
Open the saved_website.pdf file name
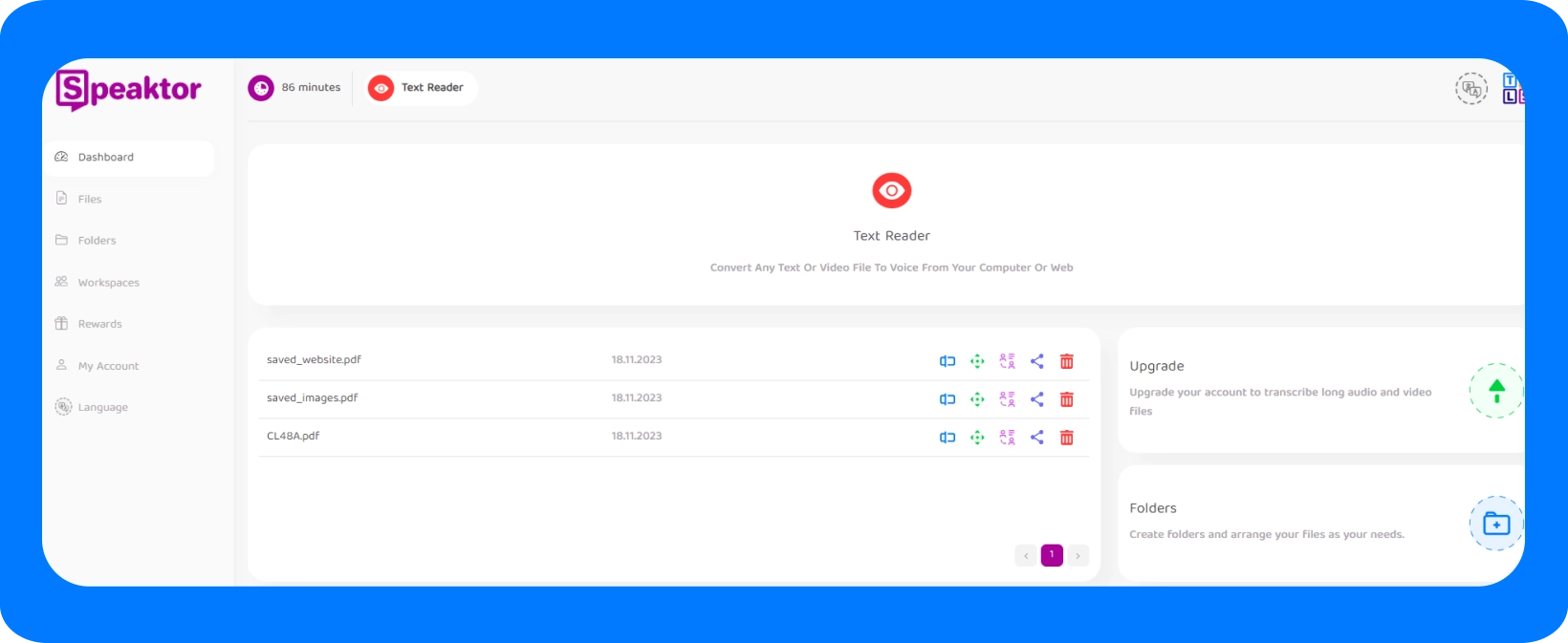coord(314,360)
